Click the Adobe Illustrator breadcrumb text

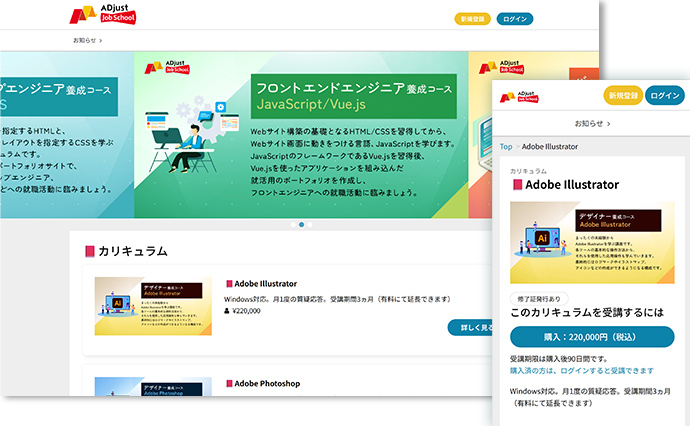pos(550,147)
